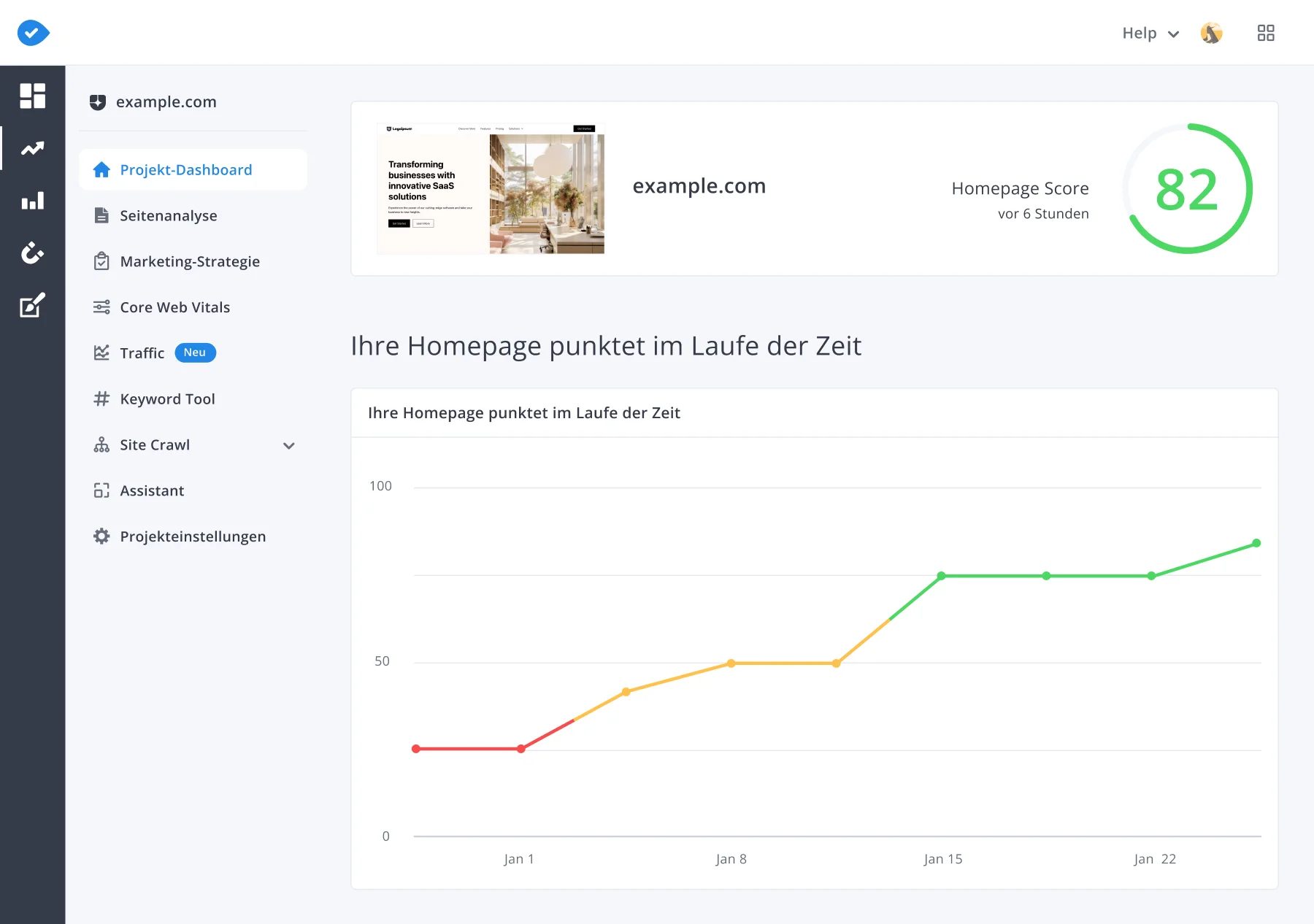Select the edit/compose icon in dark sidebar
The width and height of the screenshot is (1314, 924).
32,306
